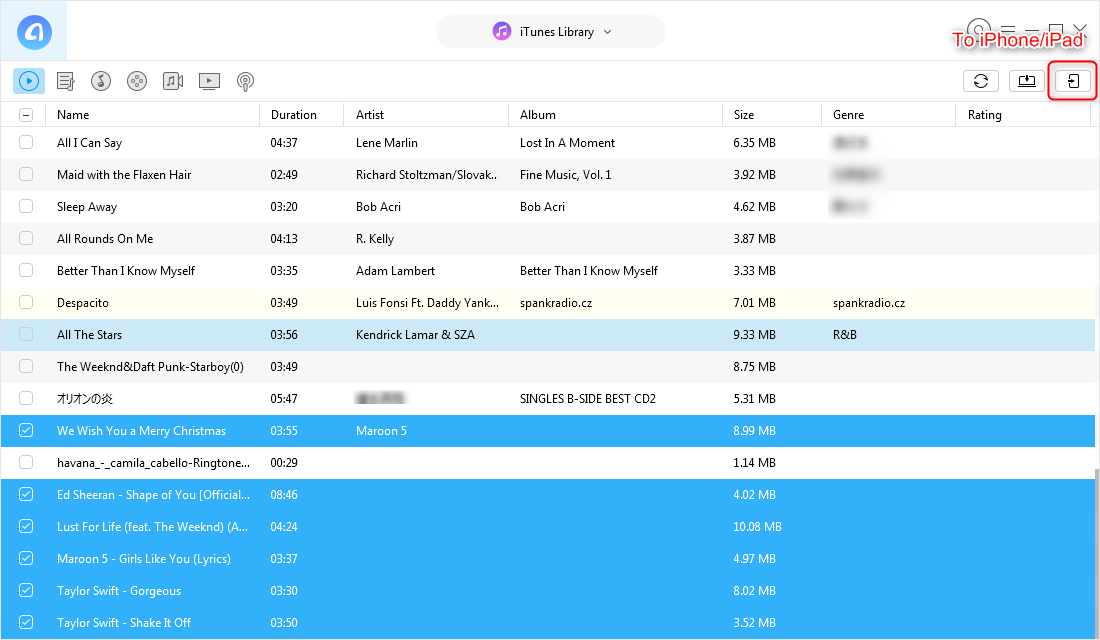Check the All Rounds On Me box
Image resolution: width=1100 pixels, height=640 pixels.
point(26,239)
